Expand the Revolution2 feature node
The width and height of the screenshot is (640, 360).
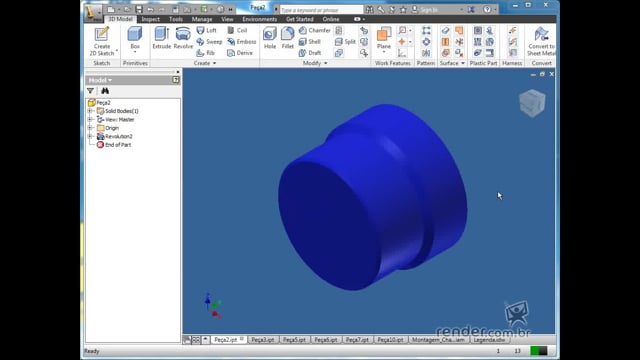coord(90,136)
